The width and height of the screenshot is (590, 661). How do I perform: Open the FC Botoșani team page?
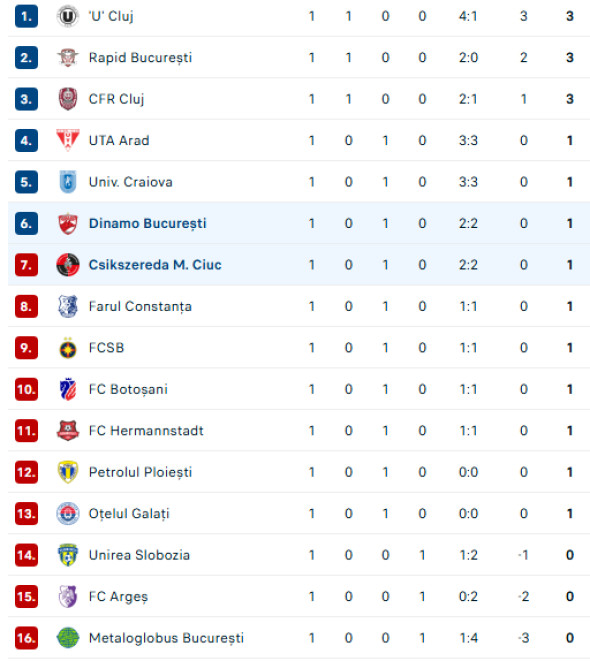click(x=128, y=390)
